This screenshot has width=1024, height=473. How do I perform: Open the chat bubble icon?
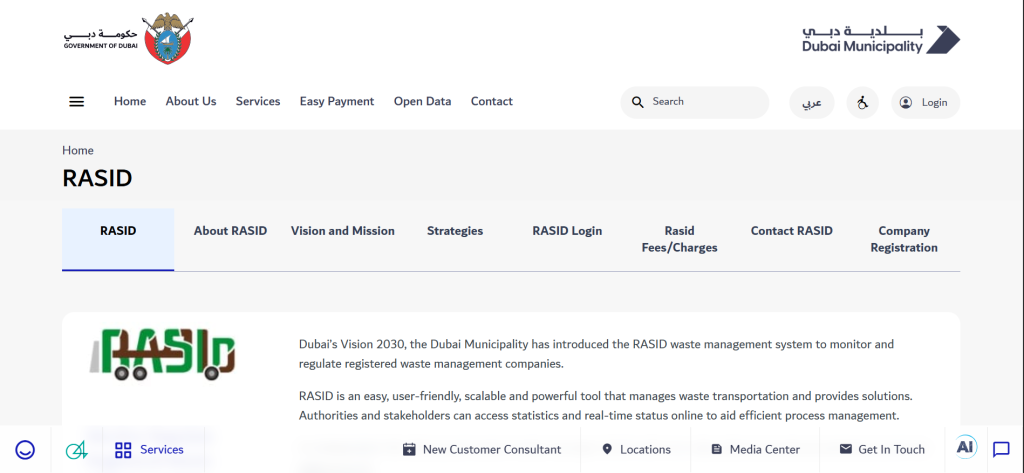coord(1001,449)
